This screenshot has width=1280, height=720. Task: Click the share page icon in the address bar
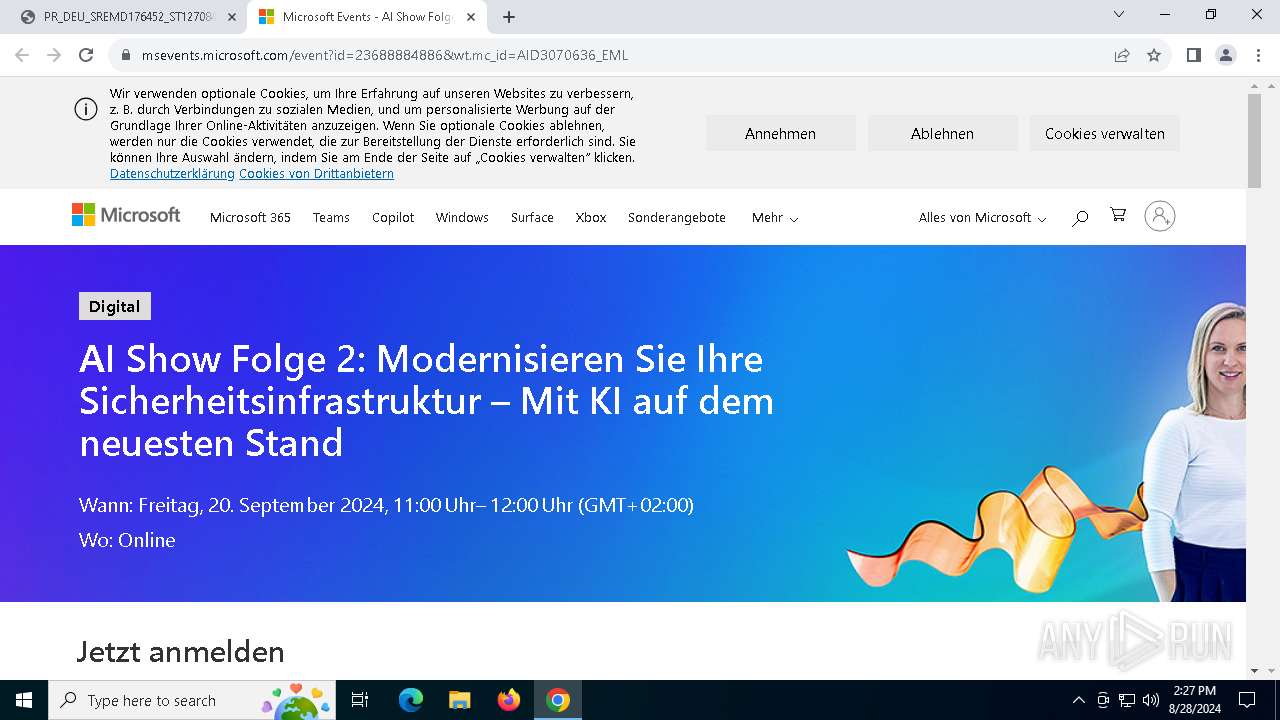[1122, 55]
